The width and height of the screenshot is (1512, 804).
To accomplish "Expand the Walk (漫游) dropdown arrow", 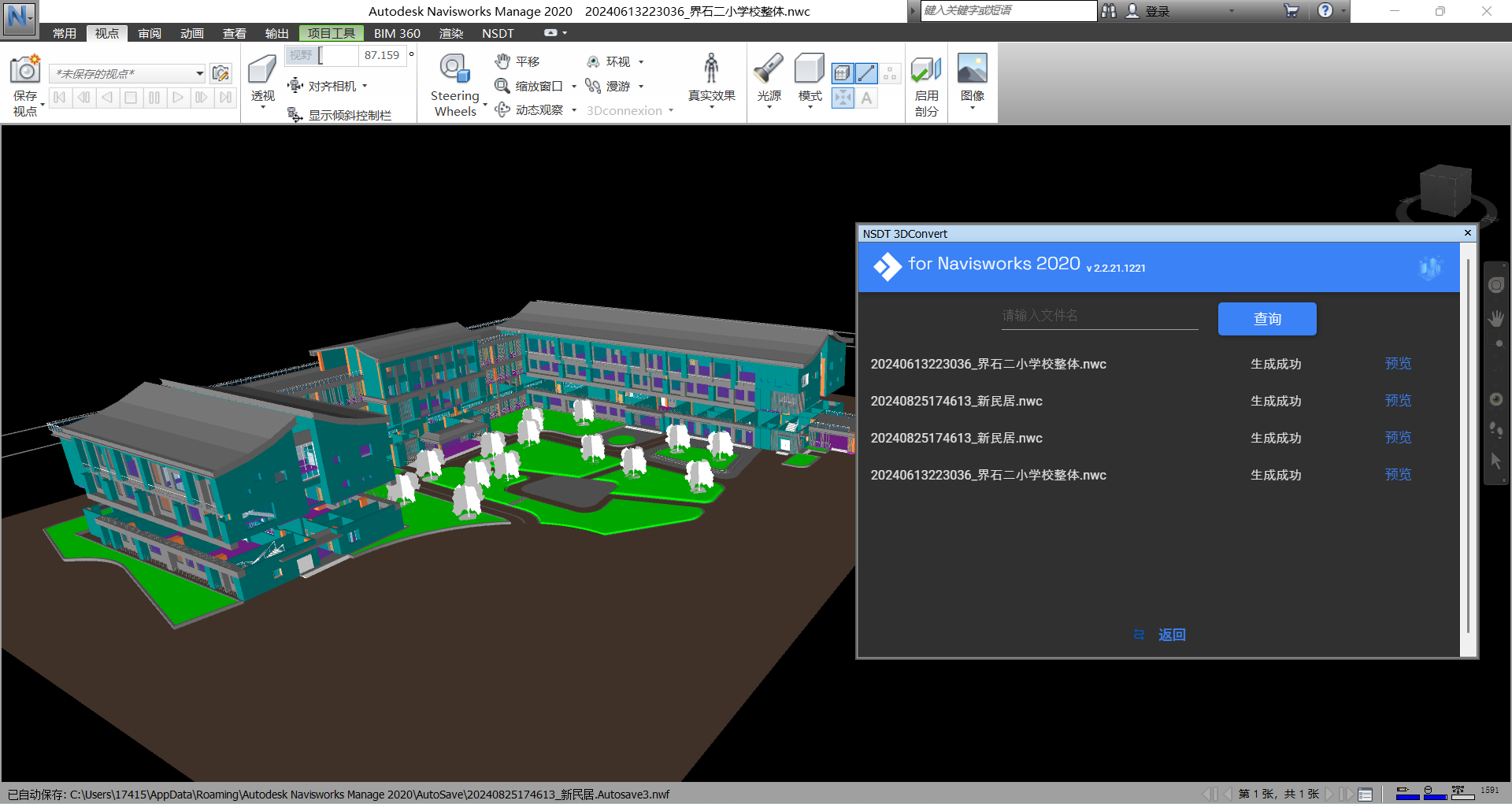I will coord(640,86).
